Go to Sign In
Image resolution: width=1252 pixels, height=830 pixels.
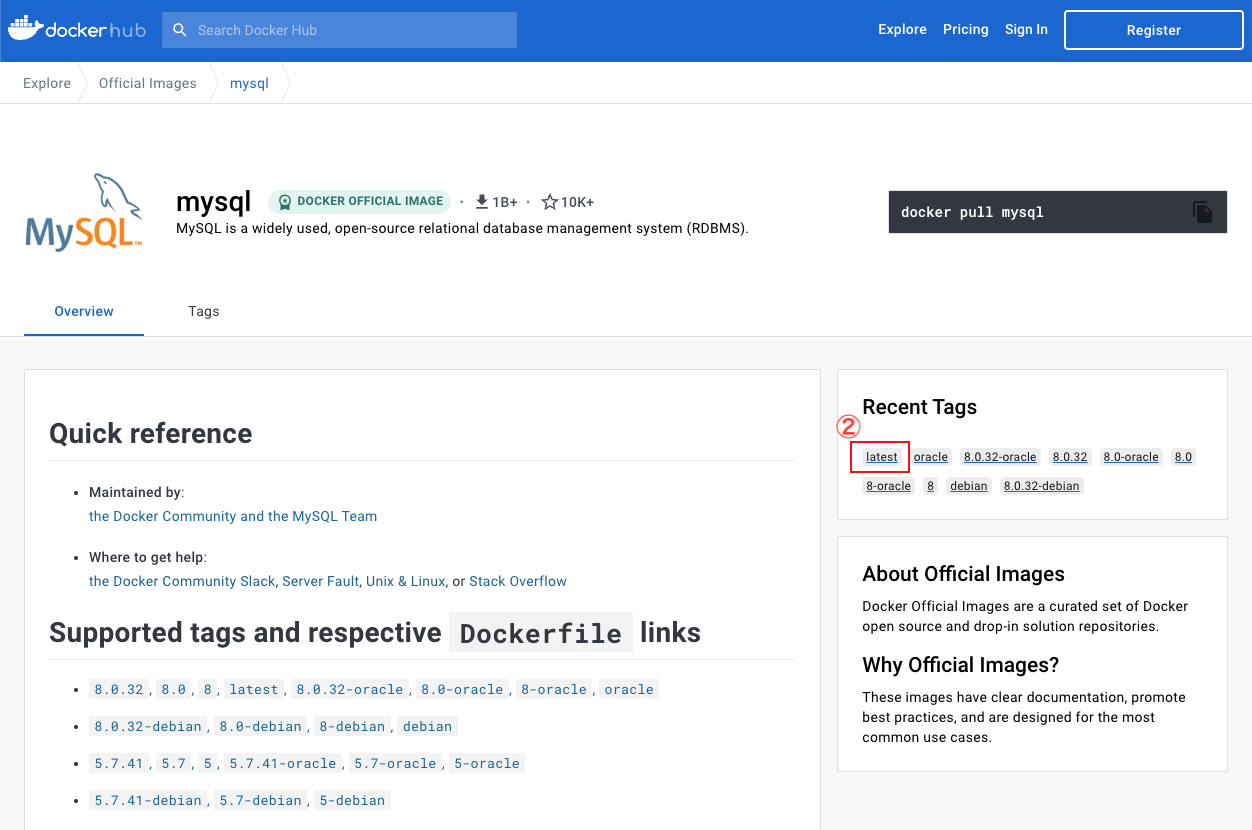point(1027,30)
